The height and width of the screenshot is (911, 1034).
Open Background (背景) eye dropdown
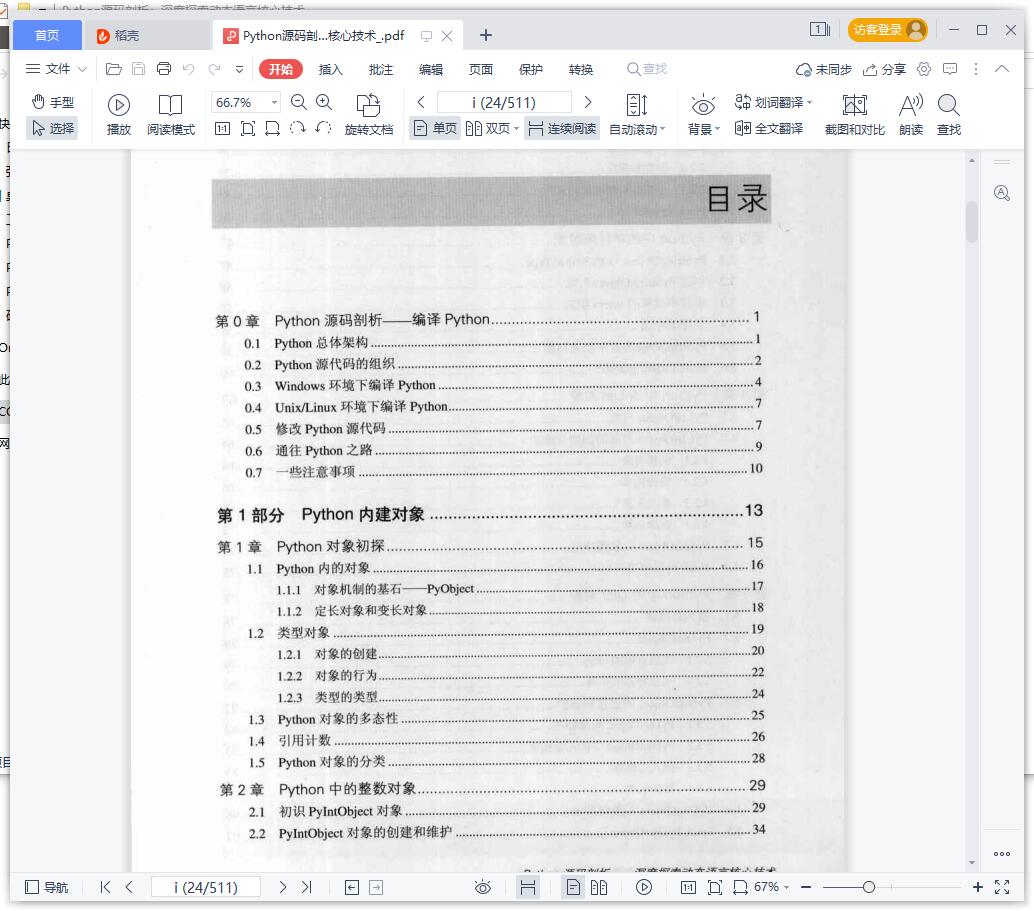pos(704,115)
